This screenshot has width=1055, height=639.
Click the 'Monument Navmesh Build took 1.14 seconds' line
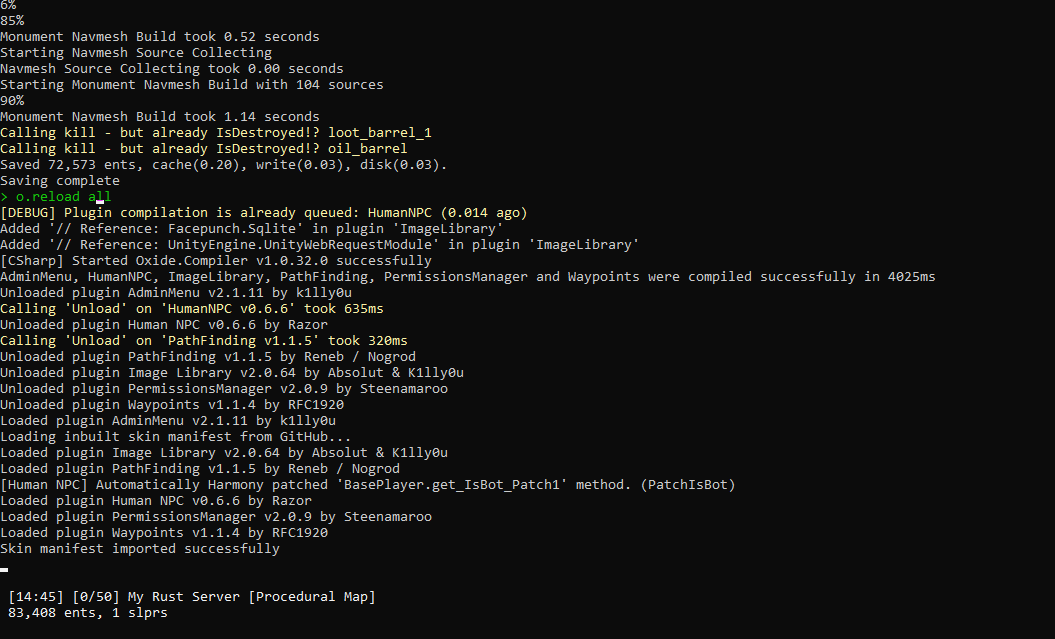pyautogui.click(x=160, y=117)
